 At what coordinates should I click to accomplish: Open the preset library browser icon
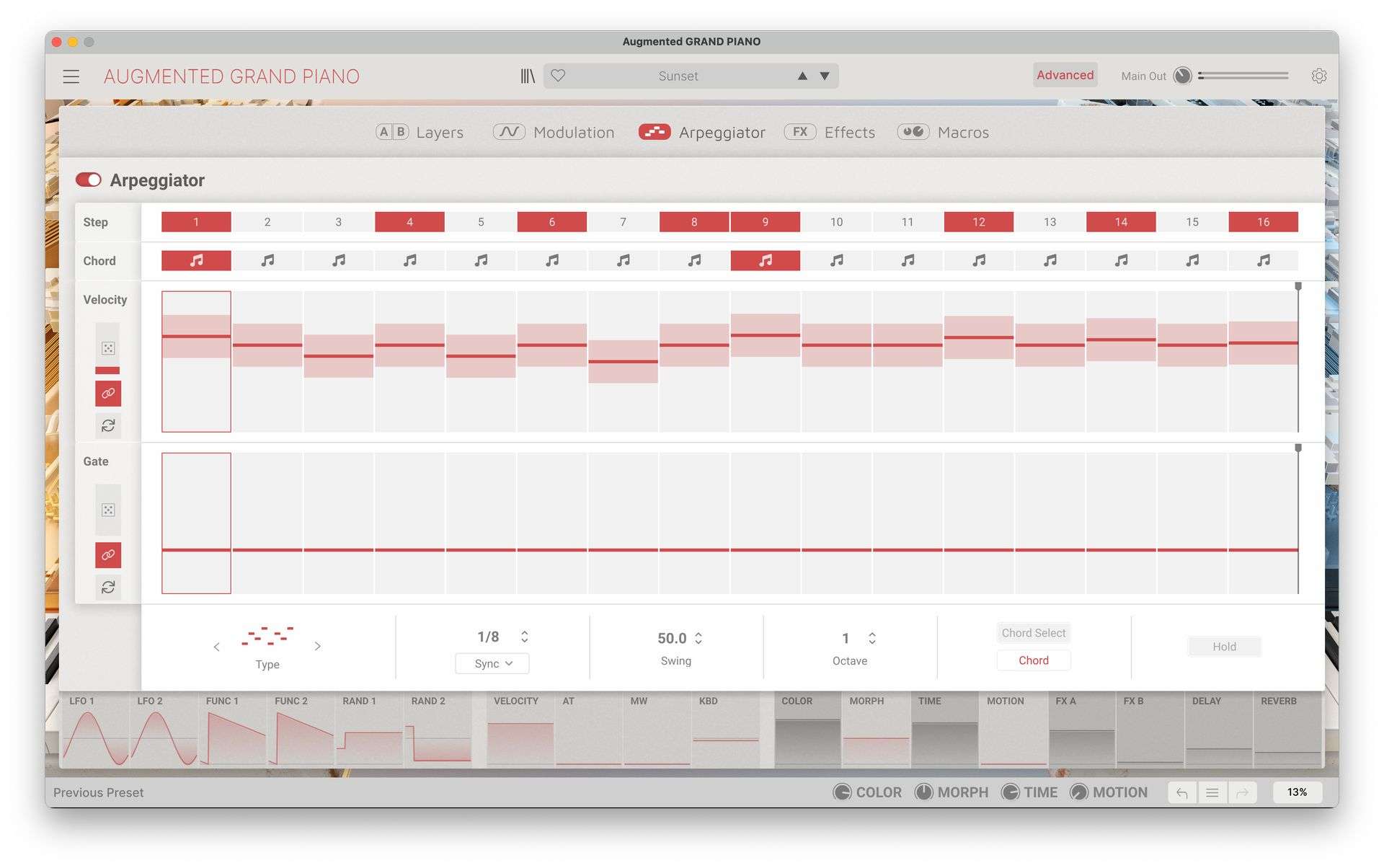pyautogui.click(x=528, y=76)
